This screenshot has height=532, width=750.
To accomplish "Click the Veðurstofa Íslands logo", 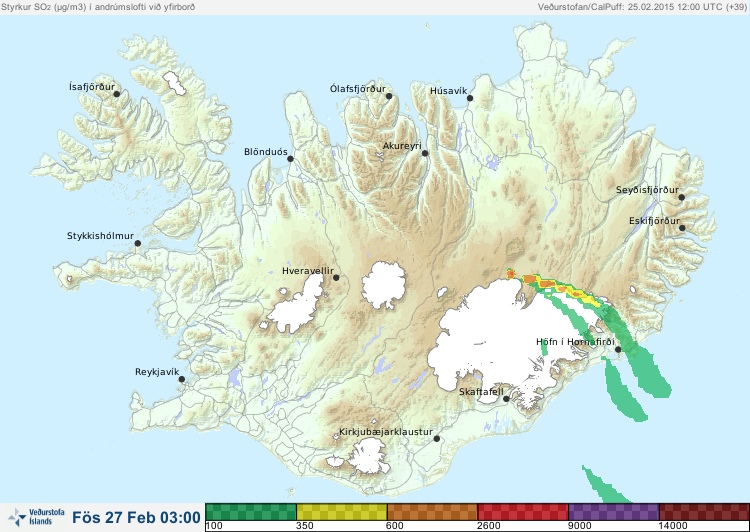I will [x=36, y=517].
